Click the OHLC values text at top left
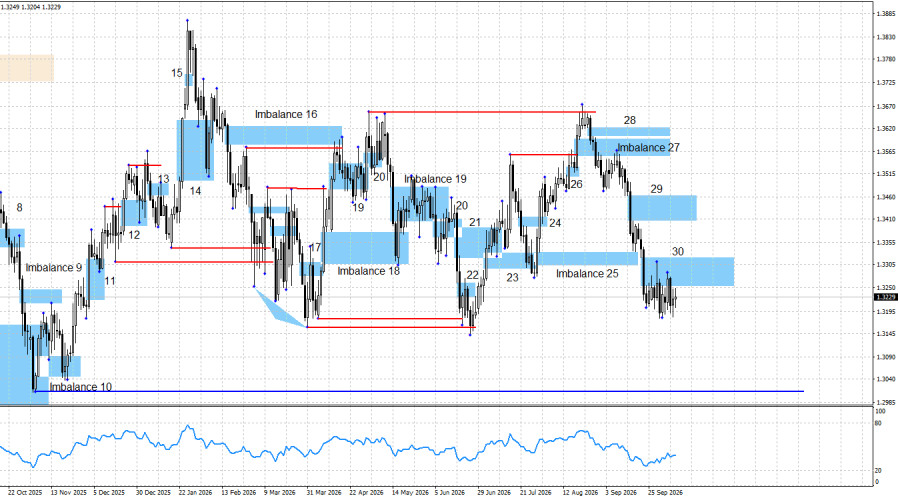The height and width of the screenshot is (500, 900). click(31, 7)
